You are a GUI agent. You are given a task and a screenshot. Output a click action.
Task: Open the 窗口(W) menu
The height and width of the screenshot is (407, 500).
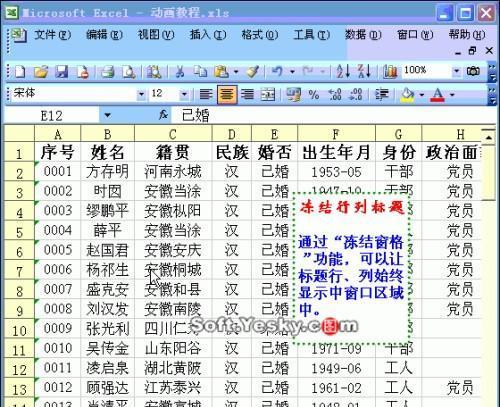point(415,34)
